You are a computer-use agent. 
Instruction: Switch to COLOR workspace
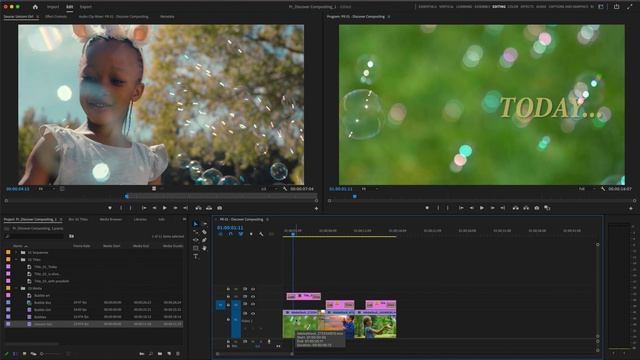coord(513,7)
